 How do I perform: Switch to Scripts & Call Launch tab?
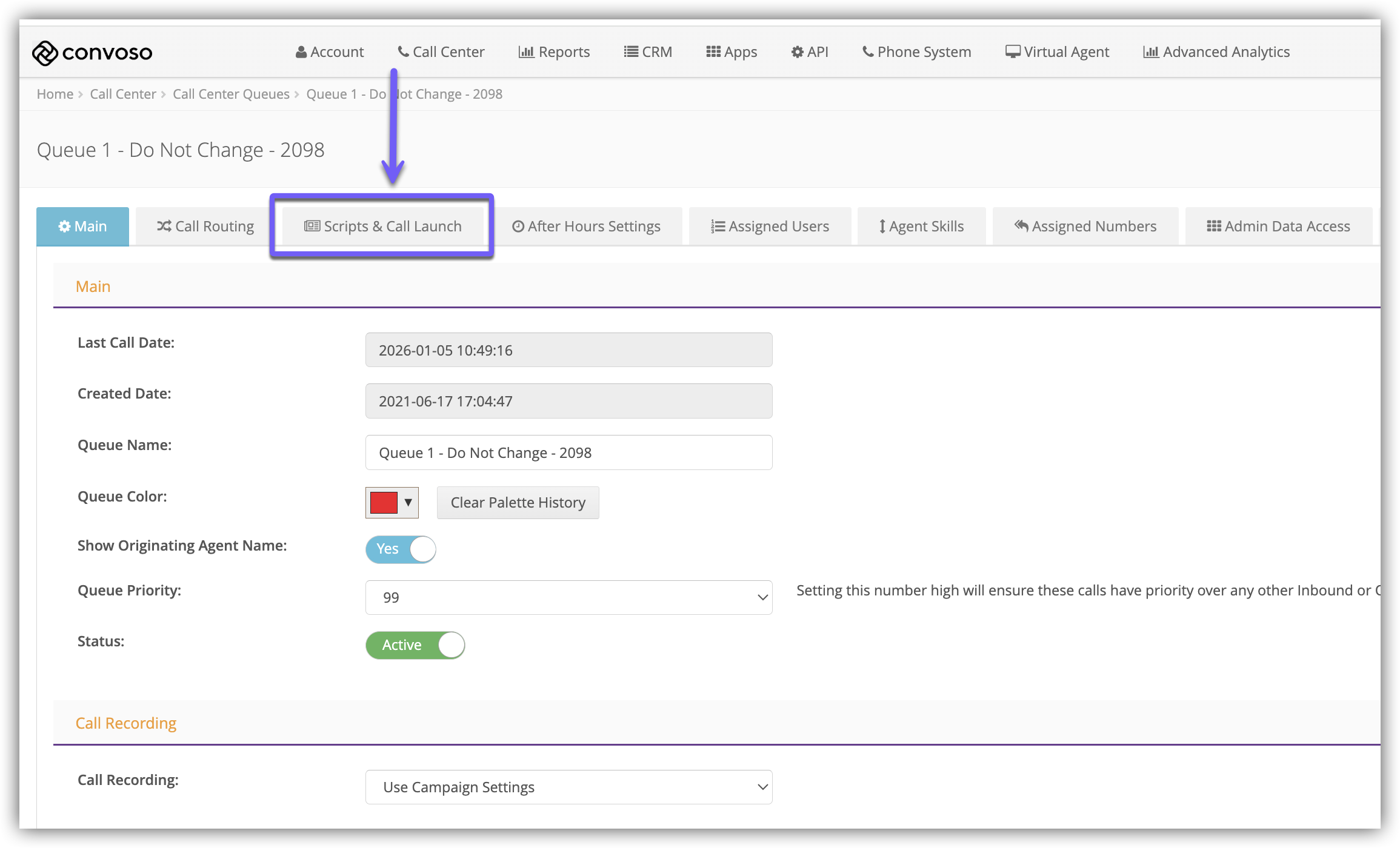pyautogui.click(x=382, y=227)
